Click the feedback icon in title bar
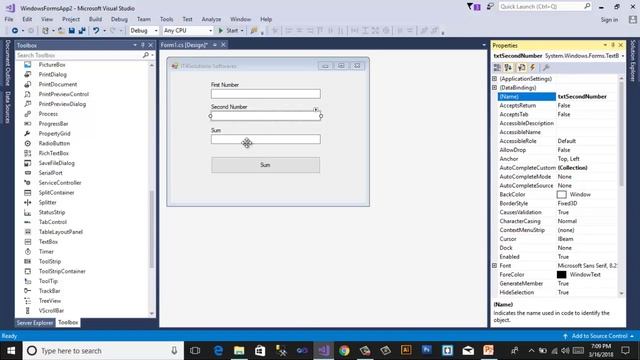640x360 pixels. coord(490,7)
